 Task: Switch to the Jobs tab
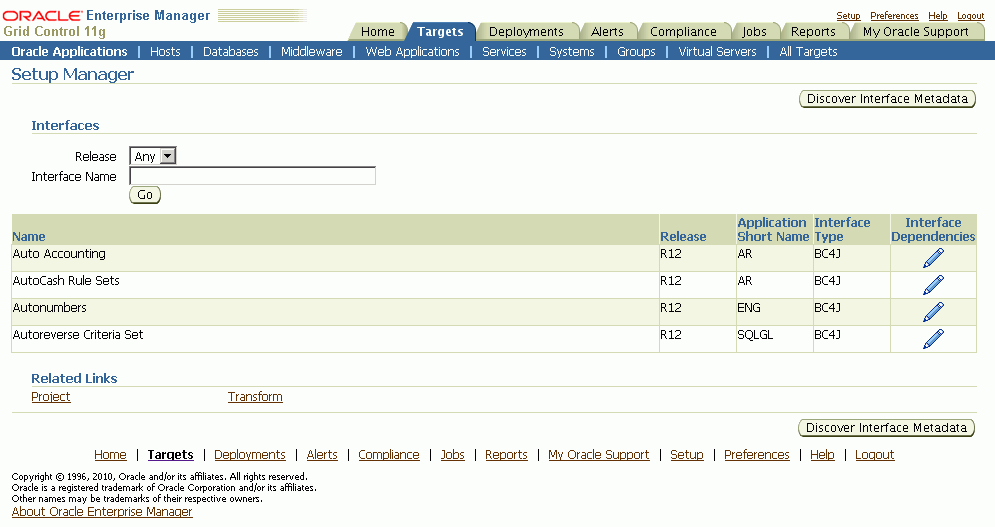point(754,32)
